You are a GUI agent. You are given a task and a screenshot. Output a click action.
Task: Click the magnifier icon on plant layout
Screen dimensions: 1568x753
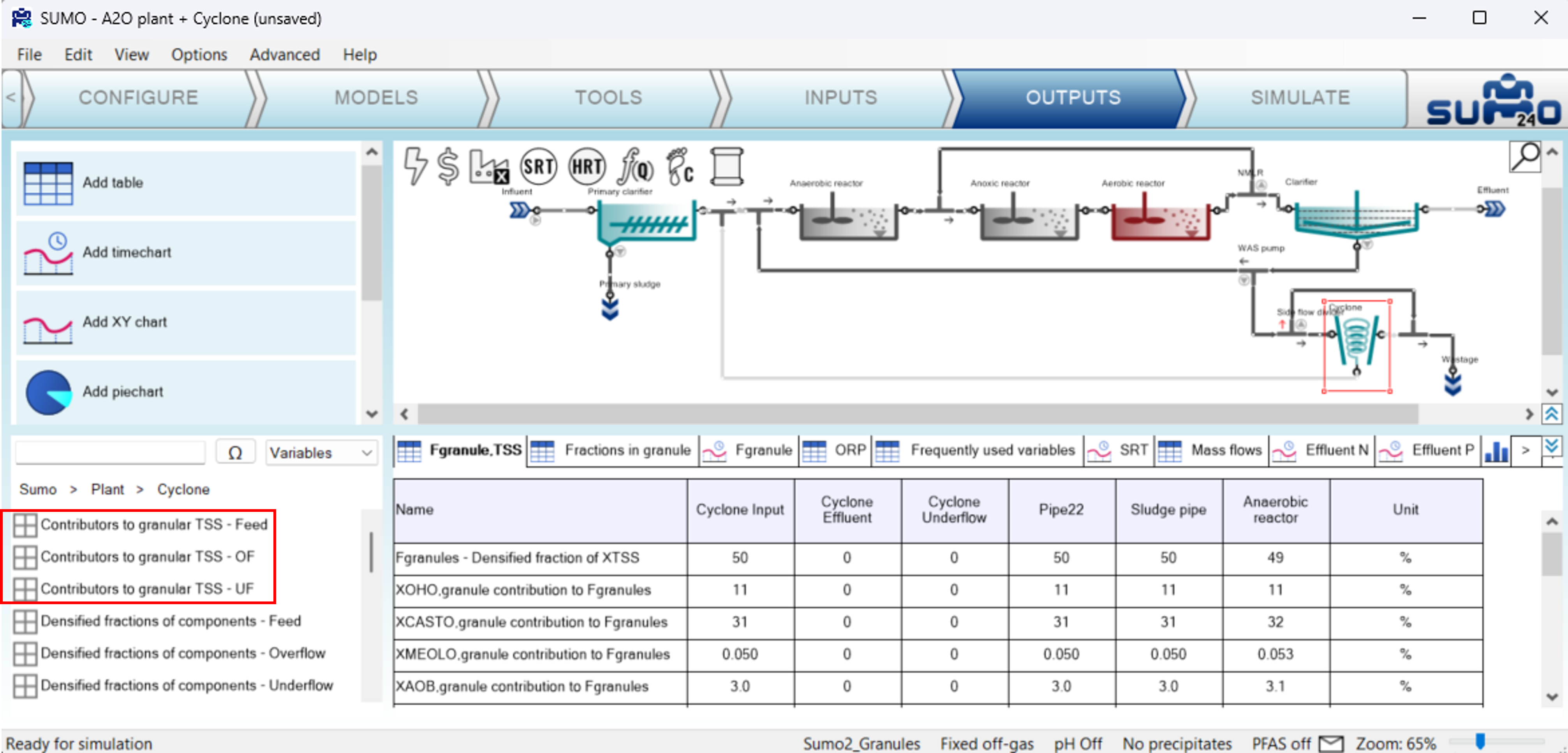(x=1525, y=157)
